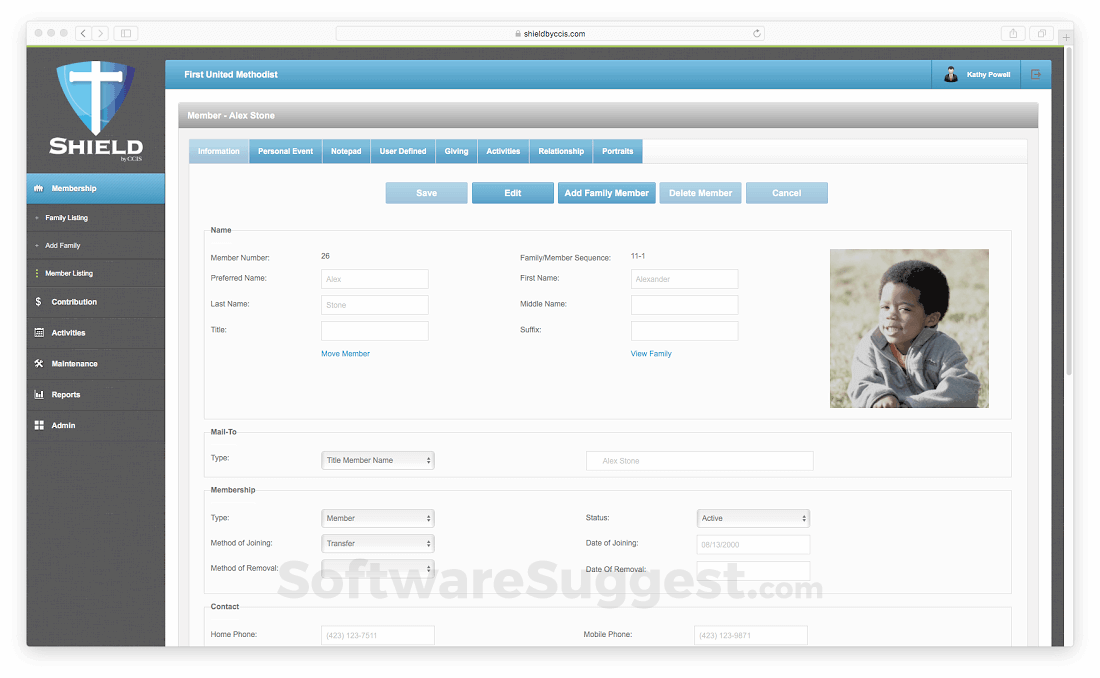
Task: Click Kathy Powell's profile avatar
Action: click(950, 73)
